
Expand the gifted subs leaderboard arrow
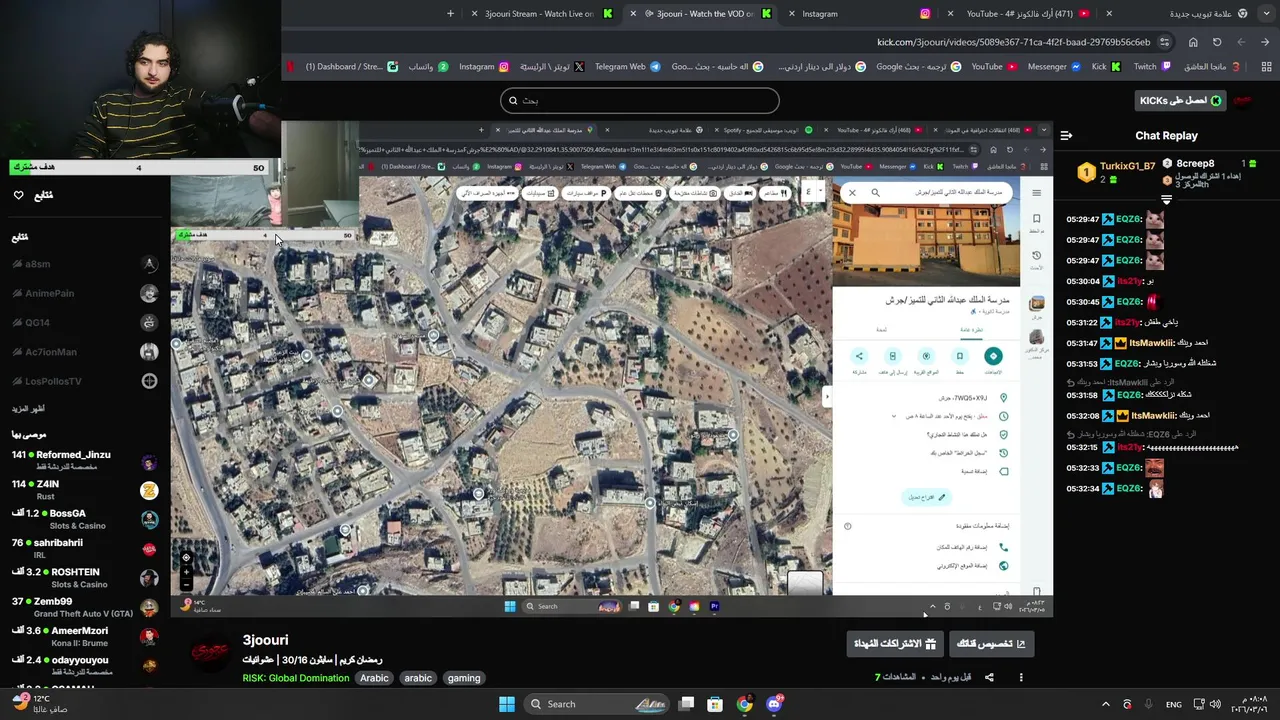click(x=1166, y=200)
